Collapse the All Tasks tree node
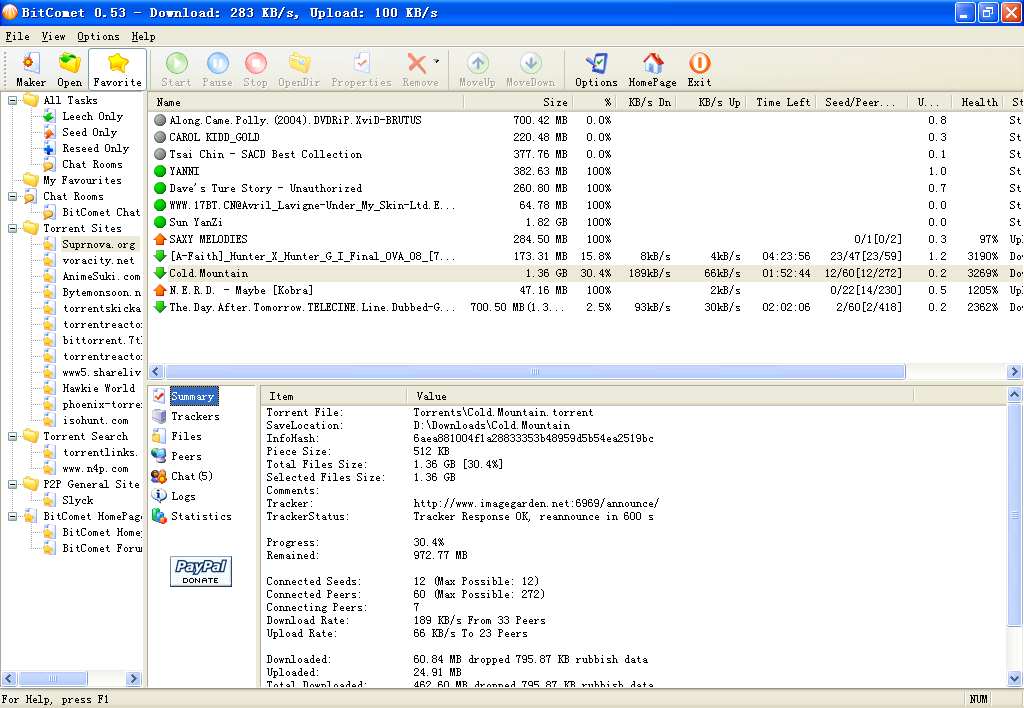This screenshot has width=1024, height=708. [13, 101]
